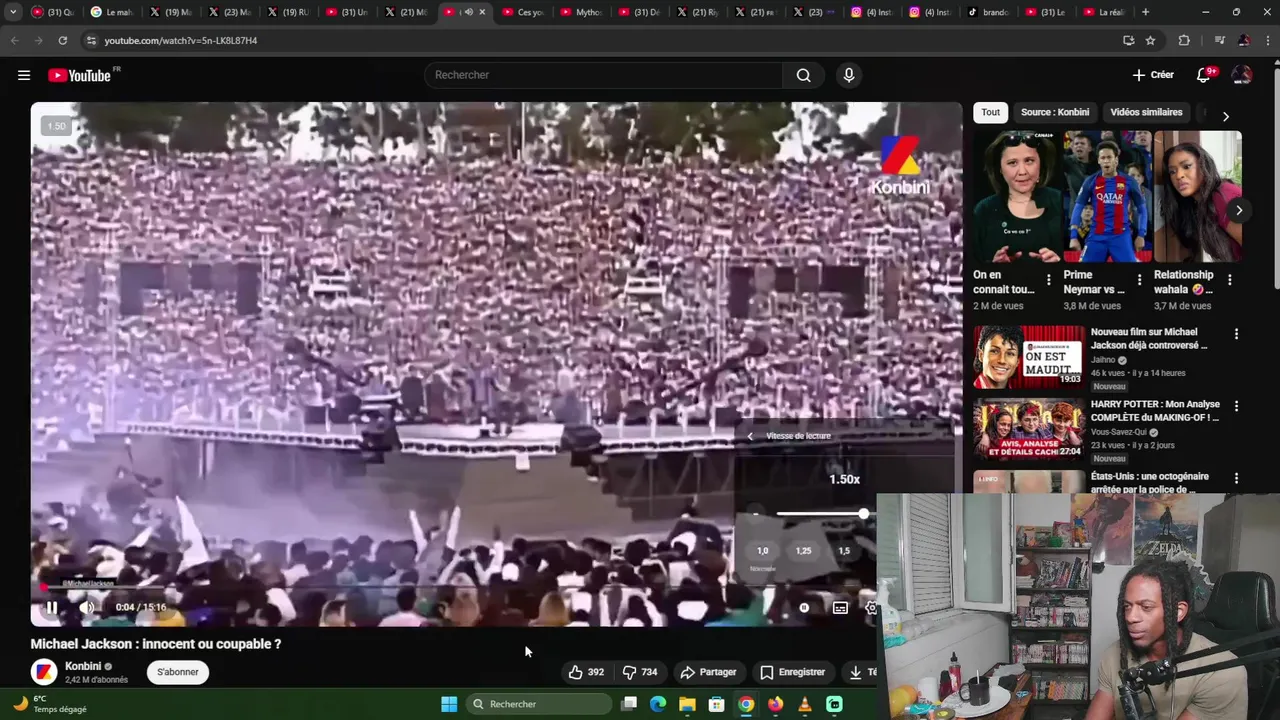Decrease speed with the minus button
Viewport: 1280px width, 720px height.
(756, 513)
